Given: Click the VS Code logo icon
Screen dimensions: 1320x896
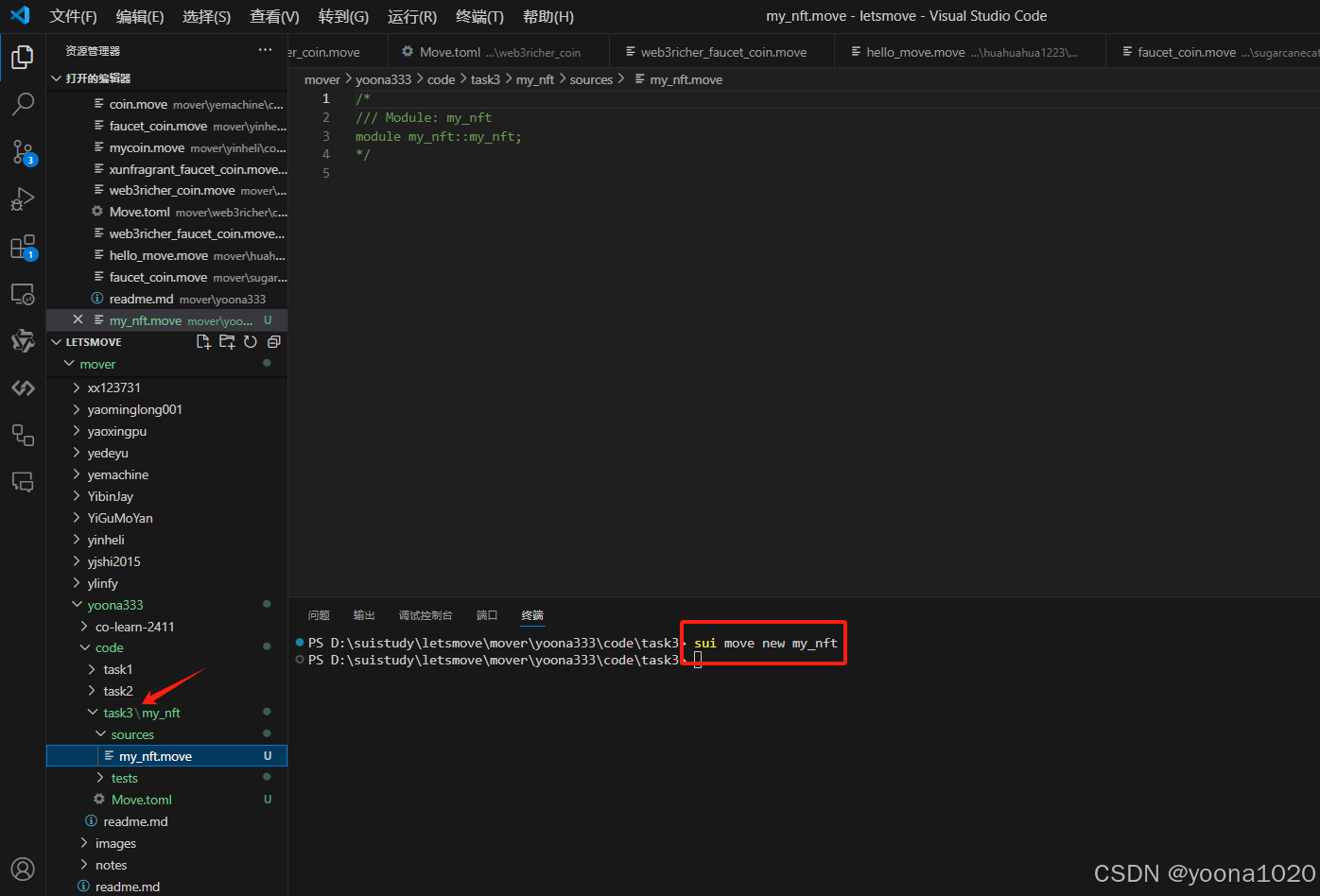Looking at the screenshot, I should pyautogui.click(x=20, y=15).
